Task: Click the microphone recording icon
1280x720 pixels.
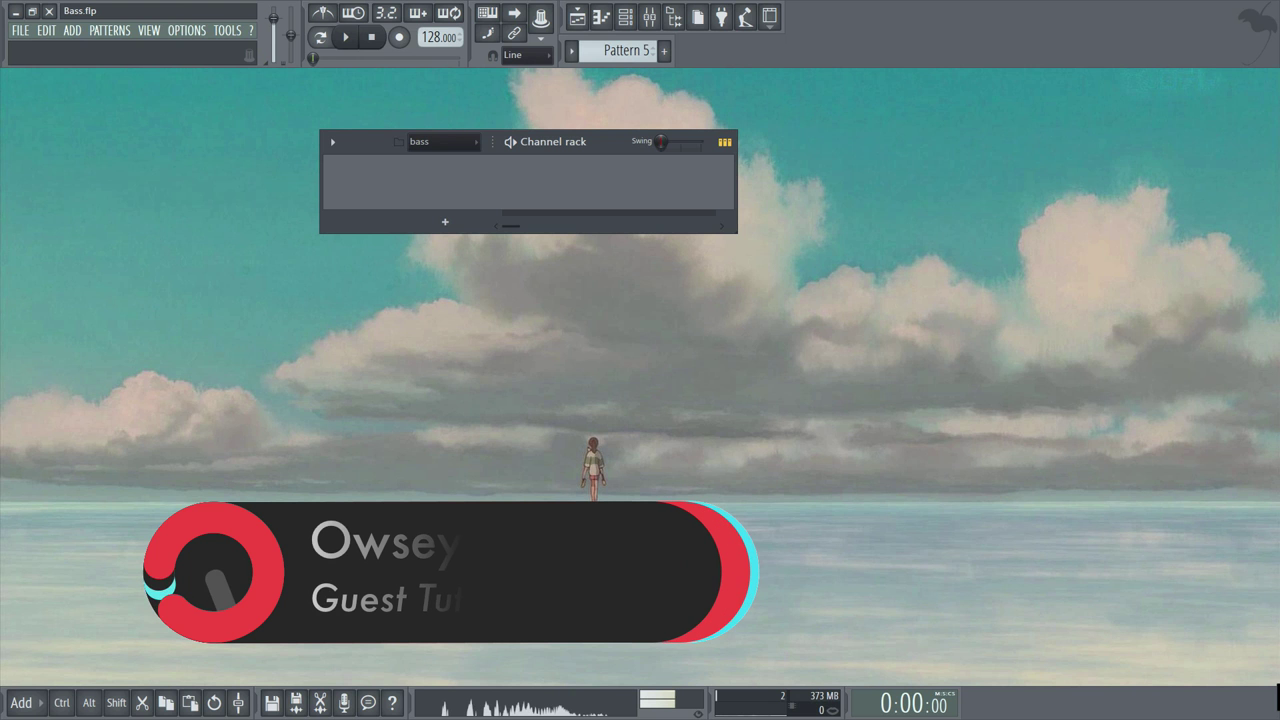Action: 344,703
